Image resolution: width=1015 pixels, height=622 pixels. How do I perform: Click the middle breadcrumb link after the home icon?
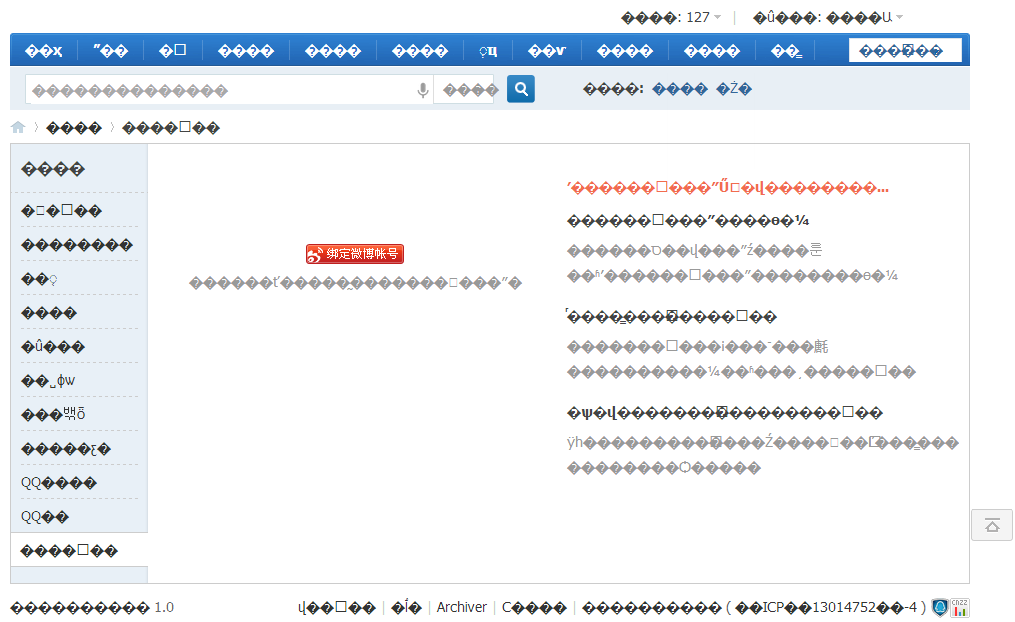[x=74, y=128]
